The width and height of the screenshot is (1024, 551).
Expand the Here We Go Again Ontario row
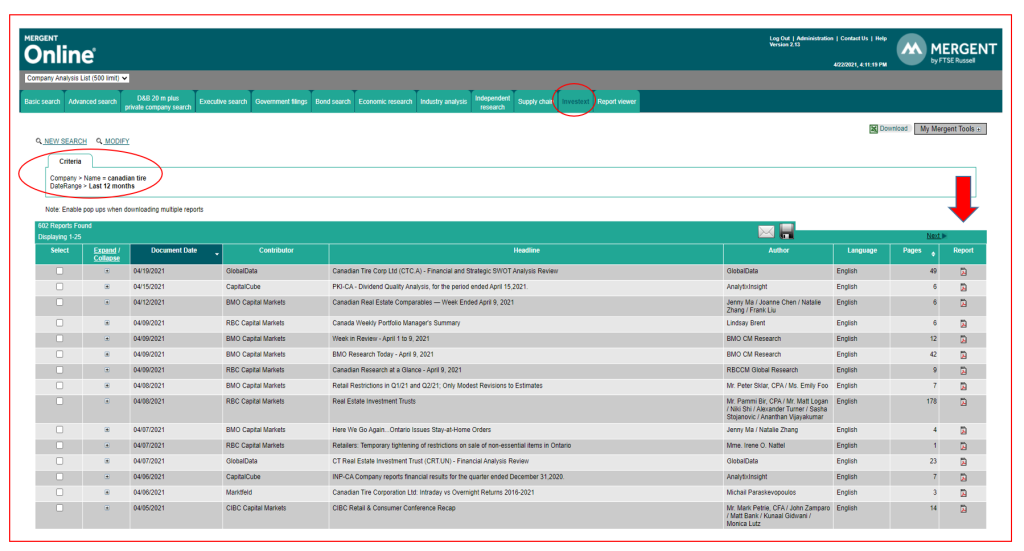coord(107,430)
